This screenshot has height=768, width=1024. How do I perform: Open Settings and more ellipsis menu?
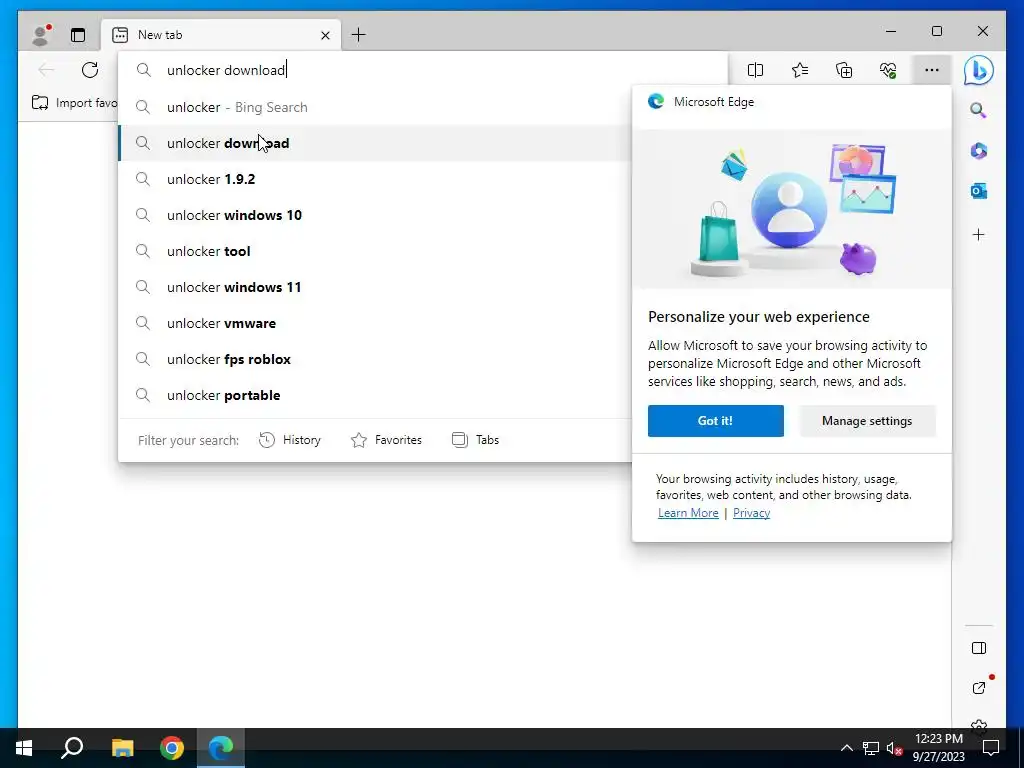click(932, 70)
